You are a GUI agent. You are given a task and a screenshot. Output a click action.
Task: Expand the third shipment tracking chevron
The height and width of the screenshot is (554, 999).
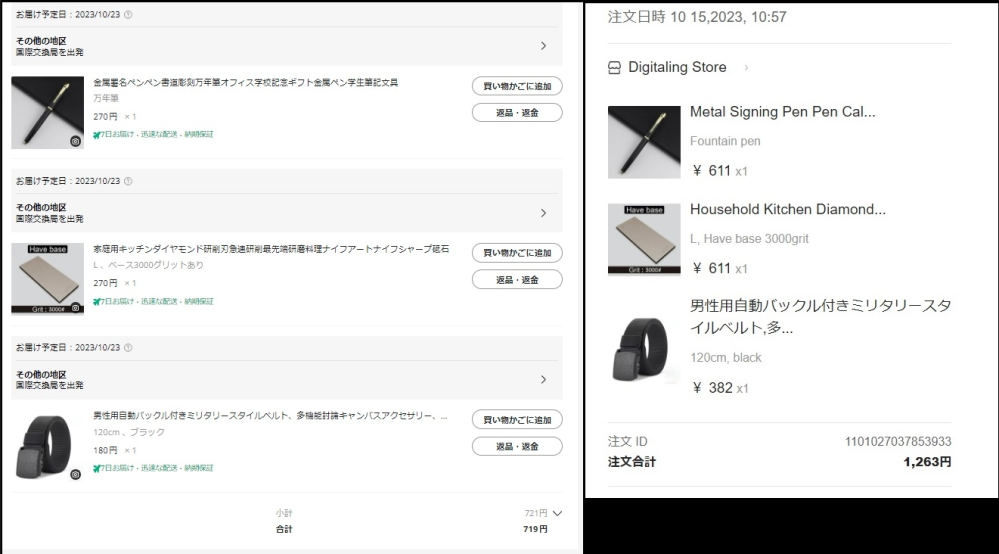(543, 380)
